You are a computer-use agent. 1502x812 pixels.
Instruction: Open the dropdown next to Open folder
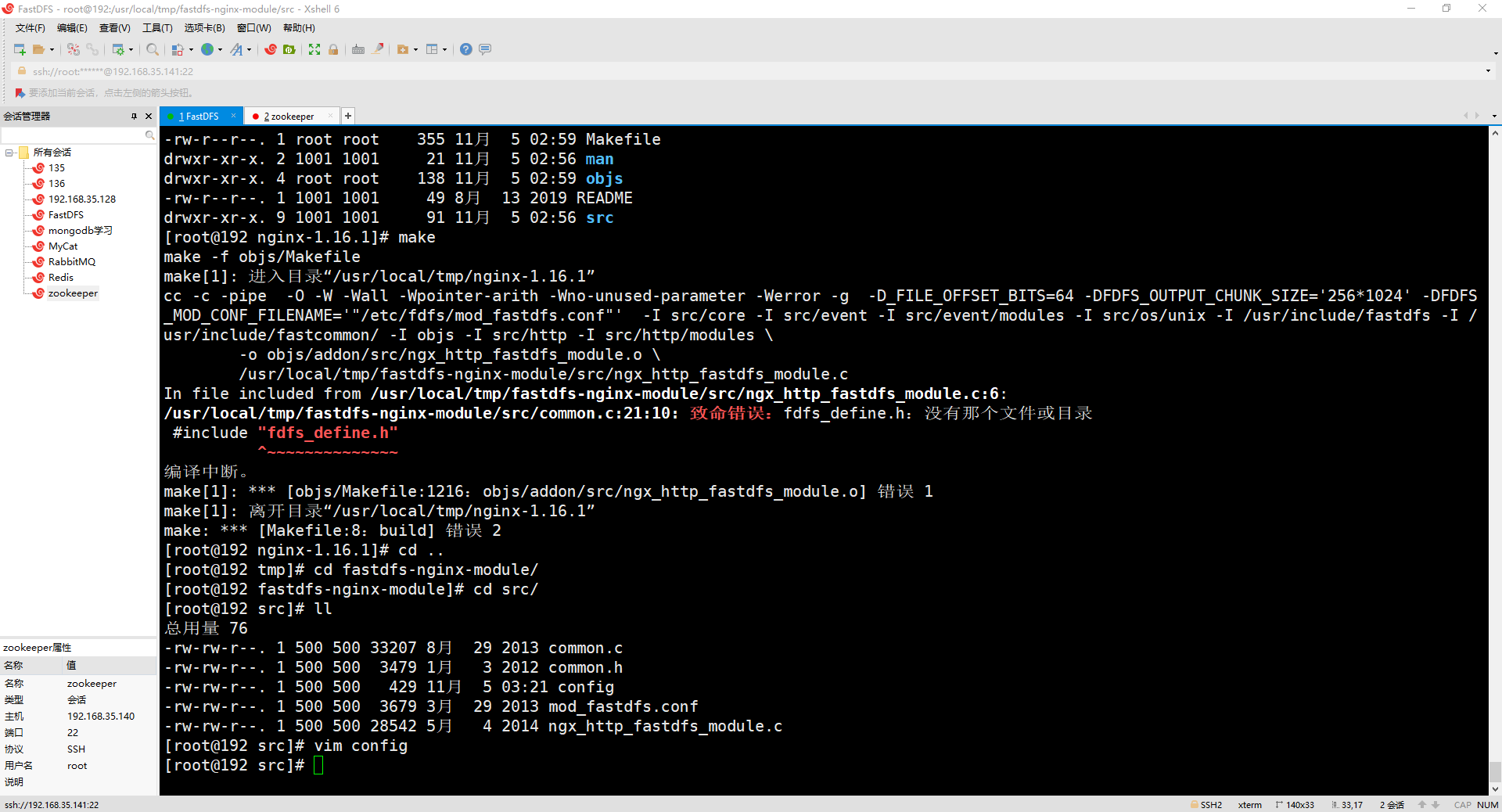click(52, 49)
